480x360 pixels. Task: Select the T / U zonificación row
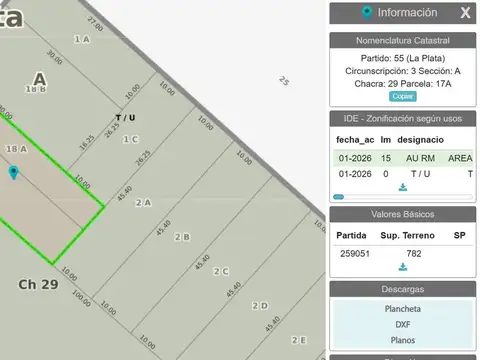403,174
